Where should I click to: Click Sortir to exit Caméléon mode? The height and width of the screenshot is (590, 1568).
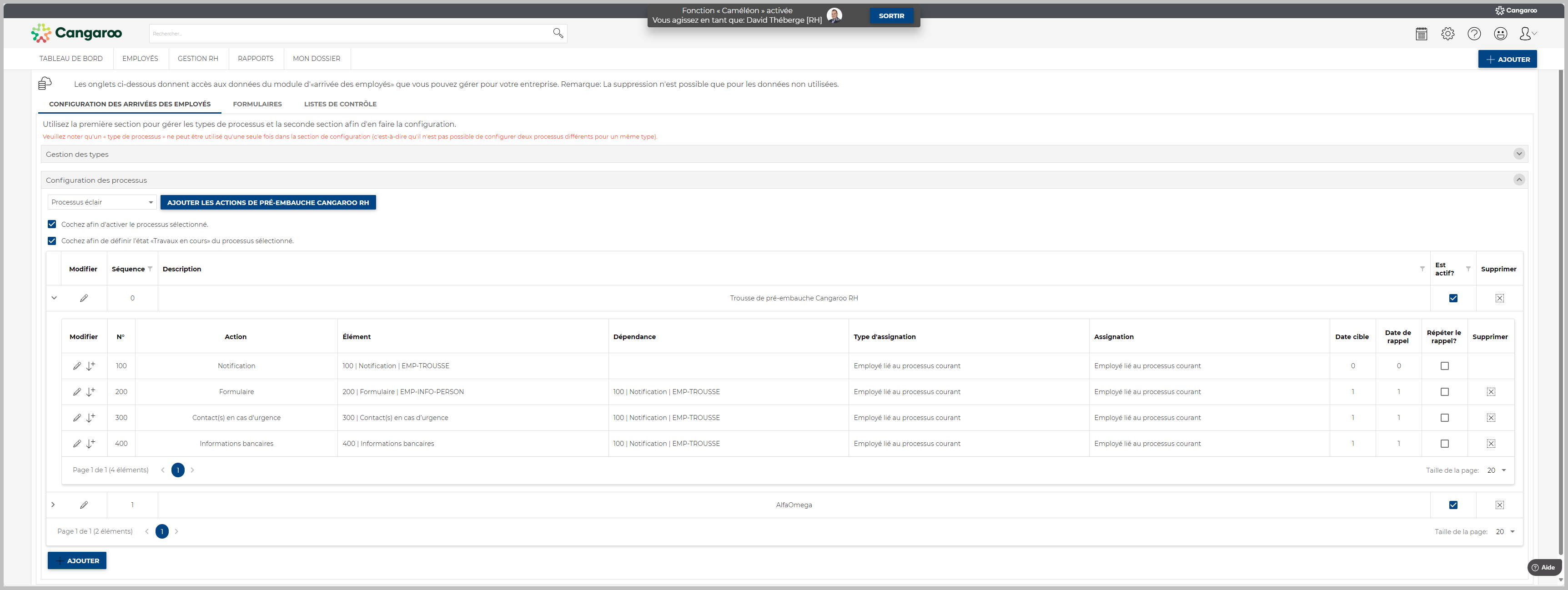point(891,16)
